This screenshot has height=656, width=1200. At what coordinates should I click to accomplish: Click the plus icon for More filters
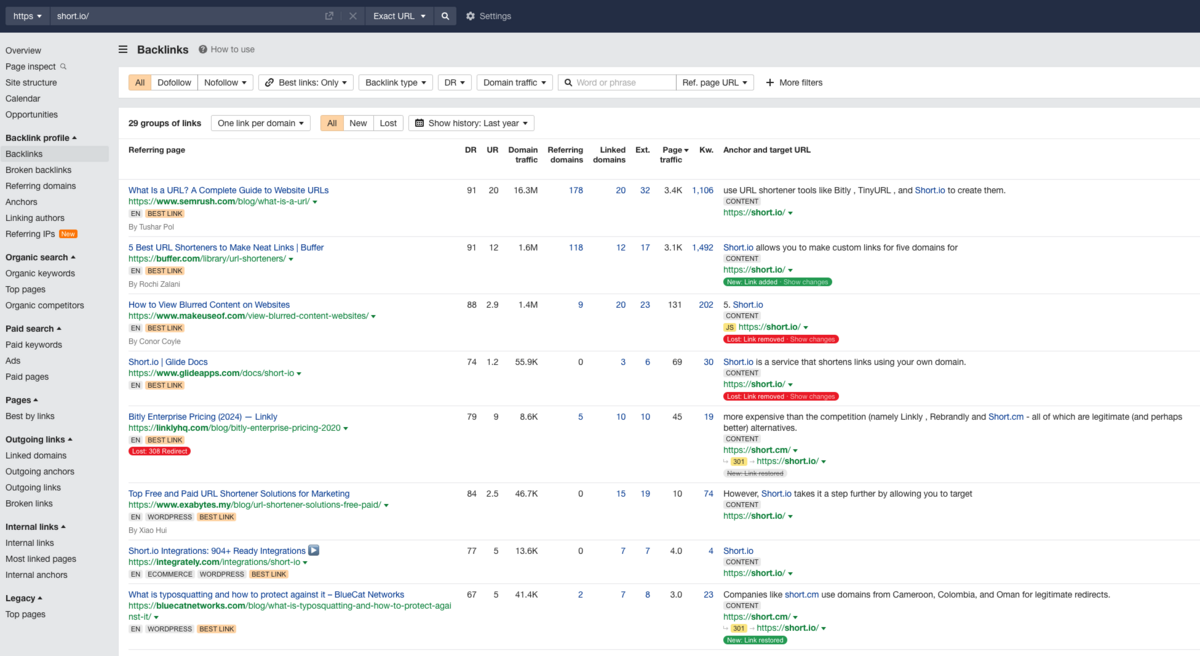click(x=770, y=83)
